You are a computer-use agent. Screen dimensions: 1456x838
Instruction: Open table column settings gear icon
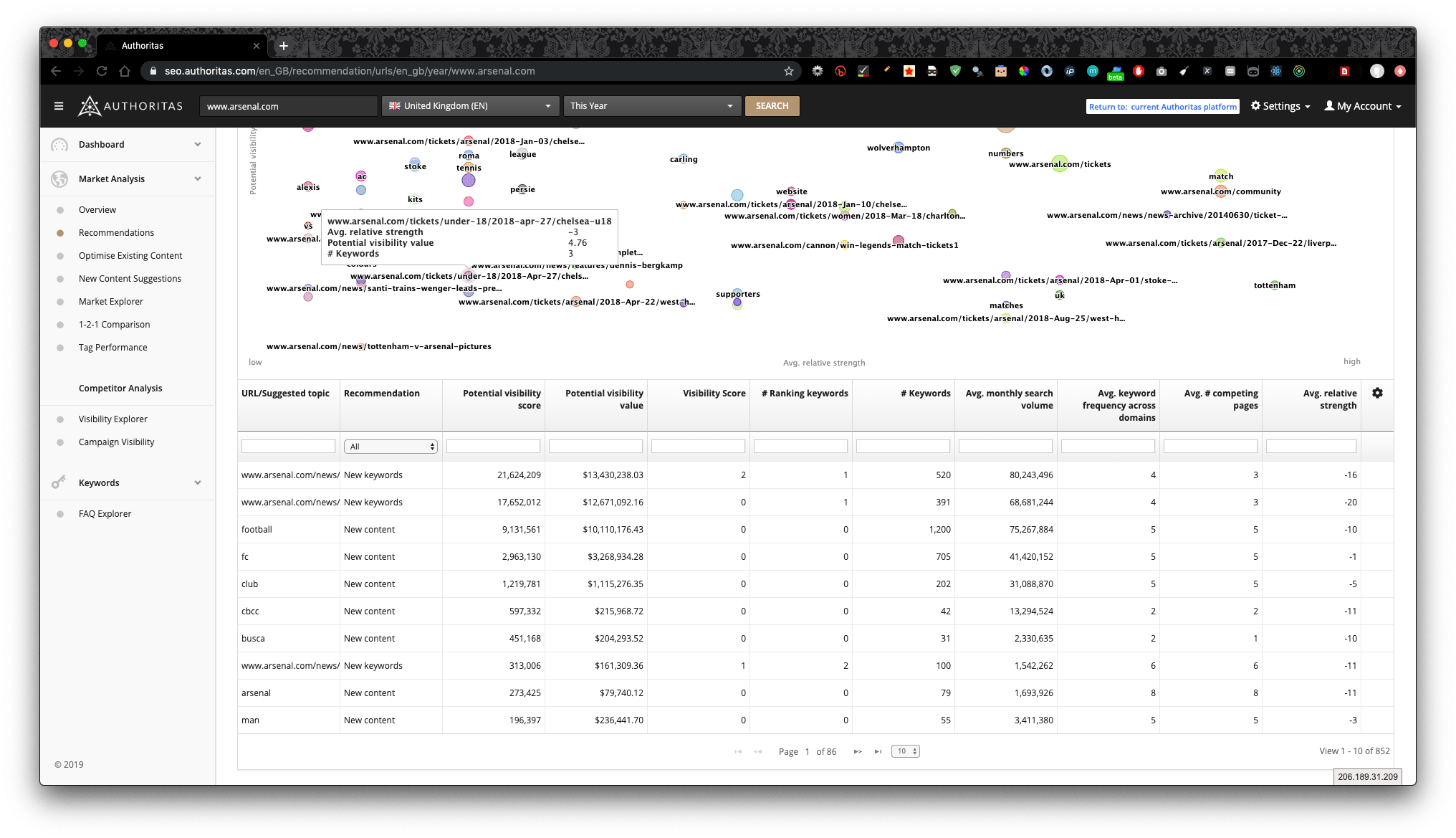coord(1377,393)
